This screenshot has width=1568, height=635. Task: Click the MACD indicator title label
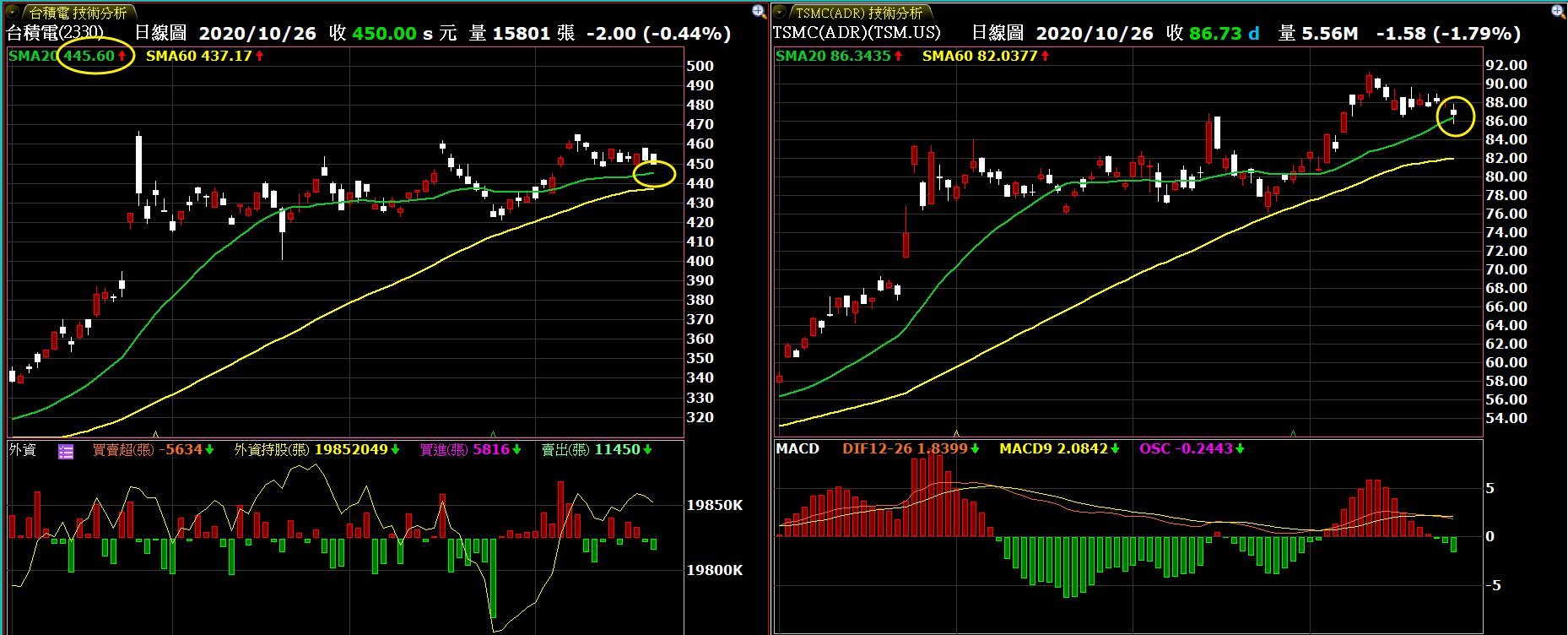tap(797, 448)
